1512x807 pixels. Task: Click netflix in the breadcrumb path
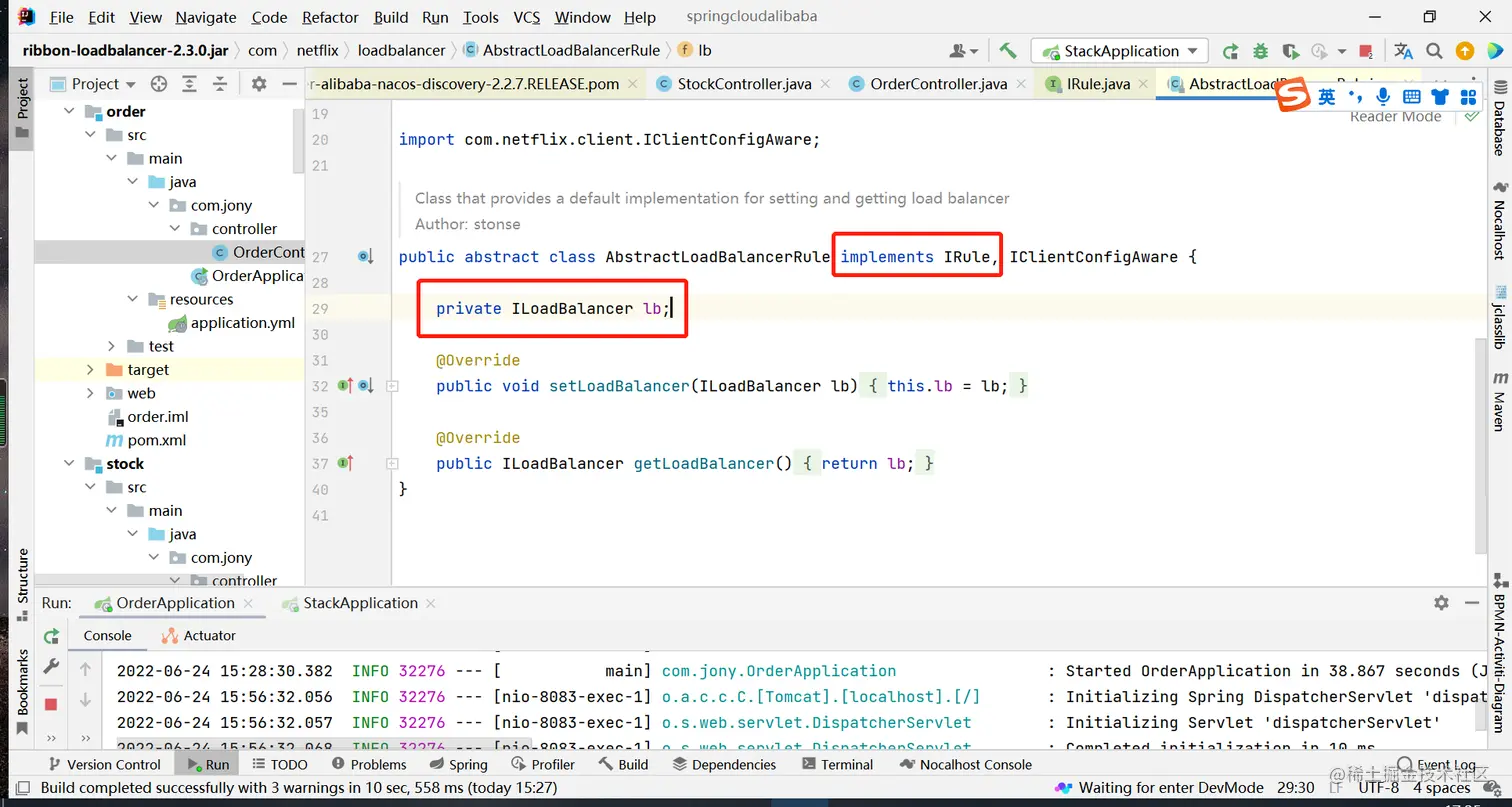(x=318, y=50)
